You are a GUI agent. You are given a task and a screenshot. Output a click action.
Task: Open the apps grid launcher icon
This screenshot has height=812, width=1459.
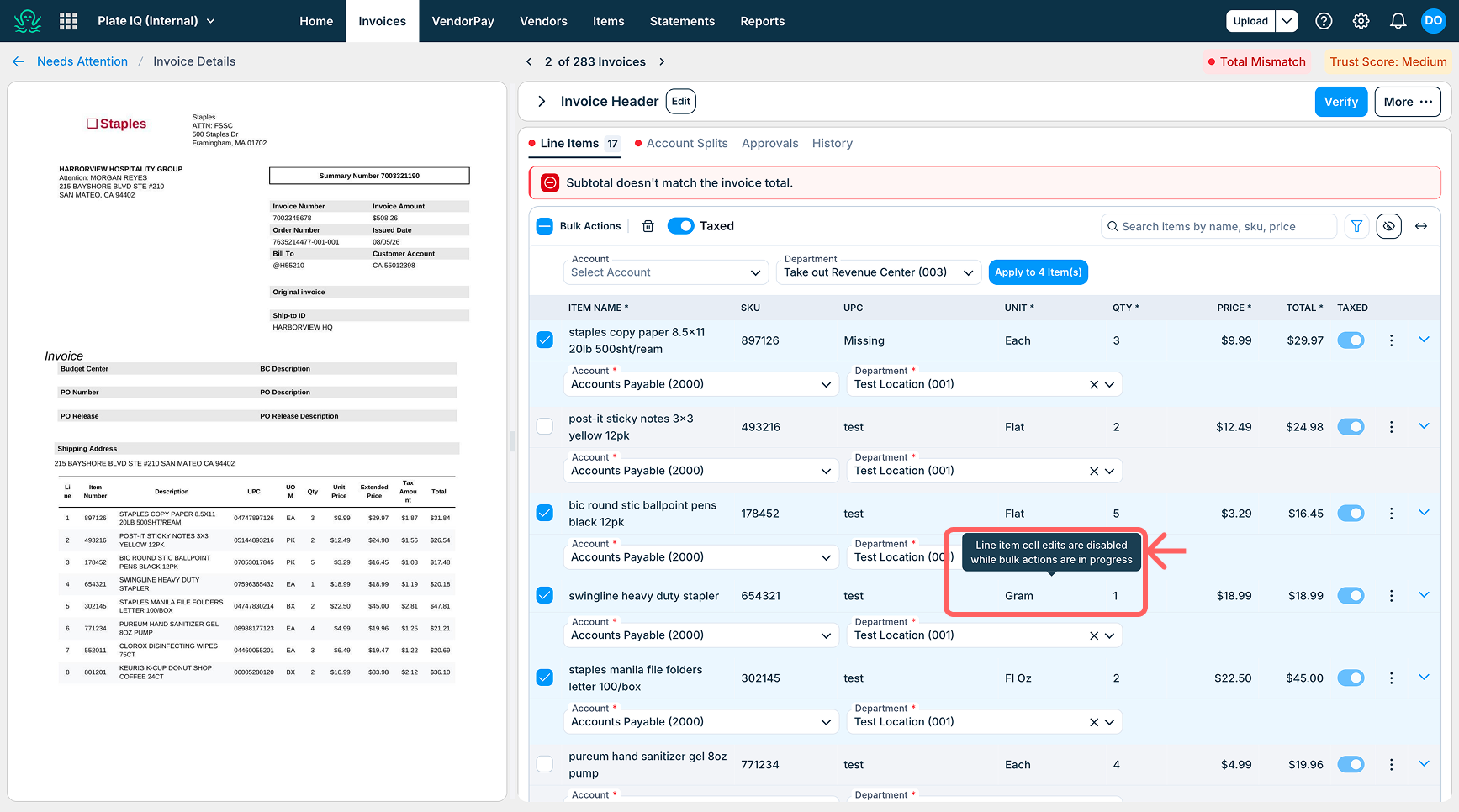click(68, 21)
